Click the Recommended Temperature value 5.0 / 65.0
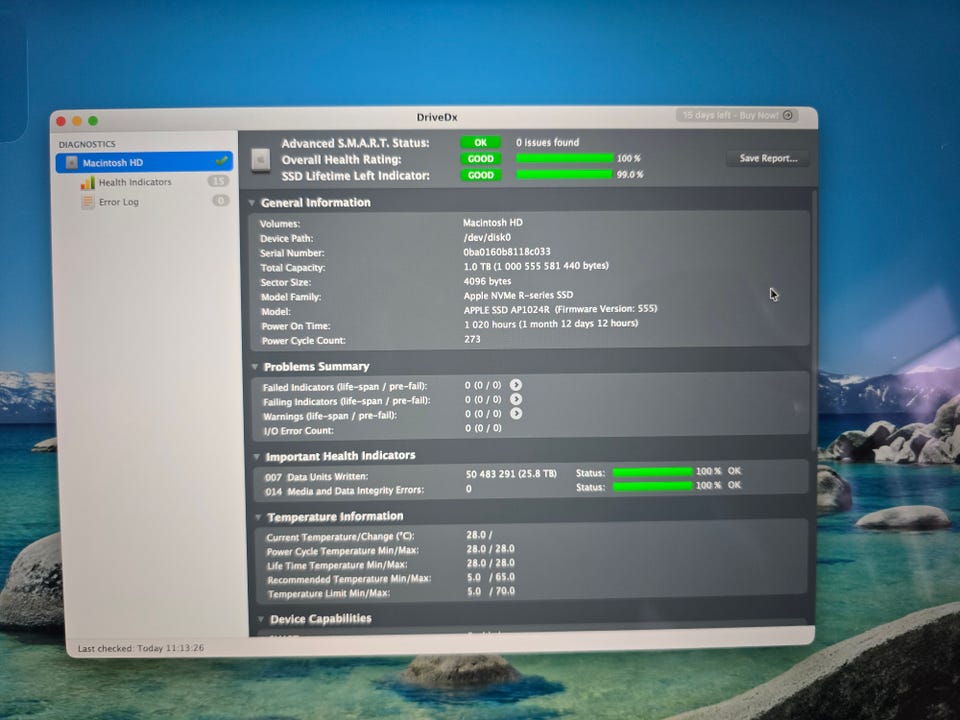 pos(490,577)
